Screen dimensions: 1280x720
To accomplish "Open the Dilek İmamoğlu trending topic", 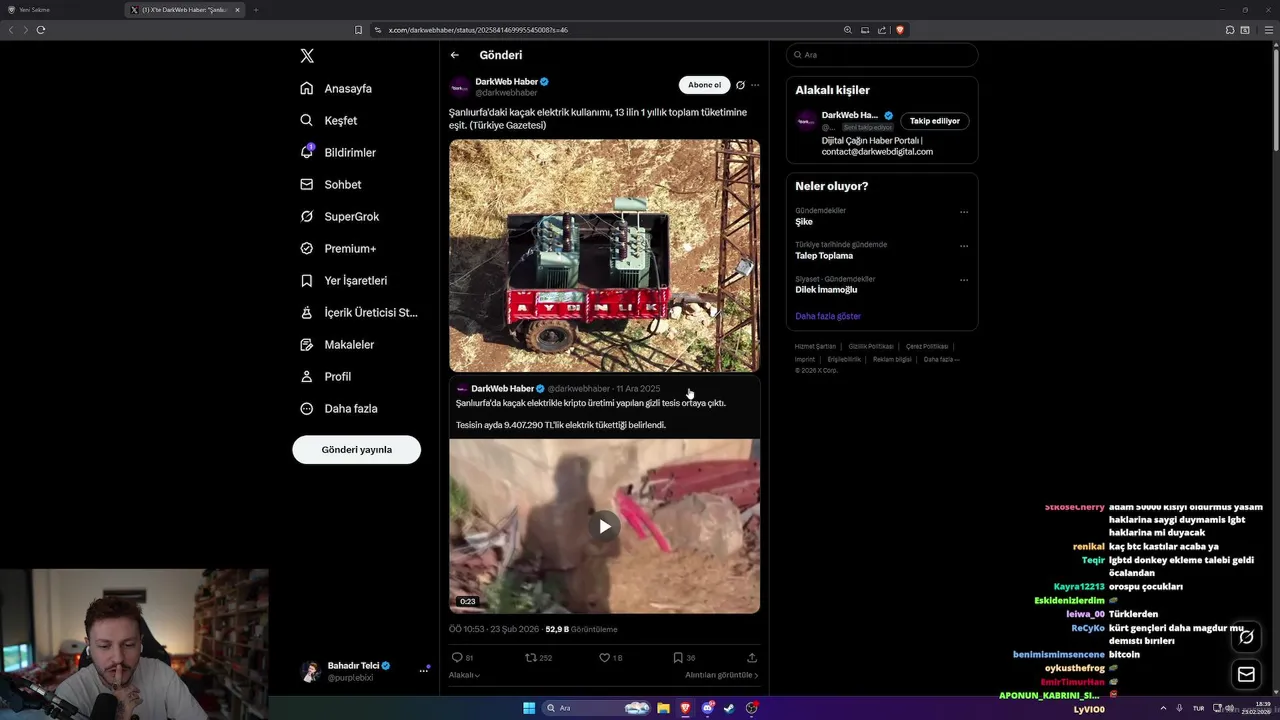I will click(826, 290).
